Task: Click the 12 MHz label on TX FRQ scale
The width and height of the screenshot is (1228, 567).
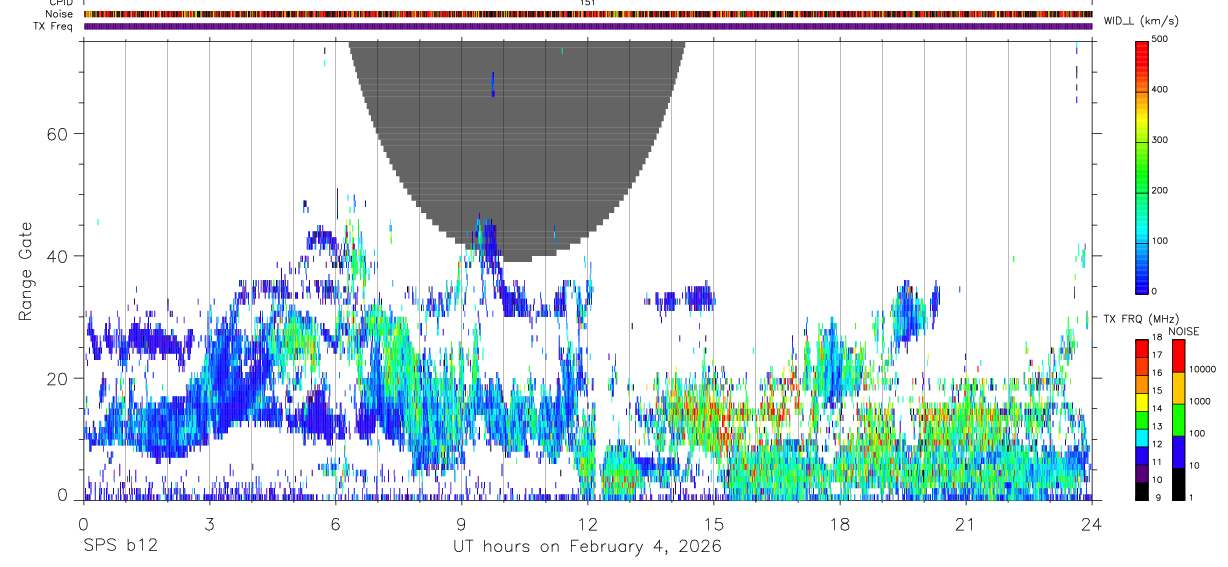Action: [x=1156, y=444]
